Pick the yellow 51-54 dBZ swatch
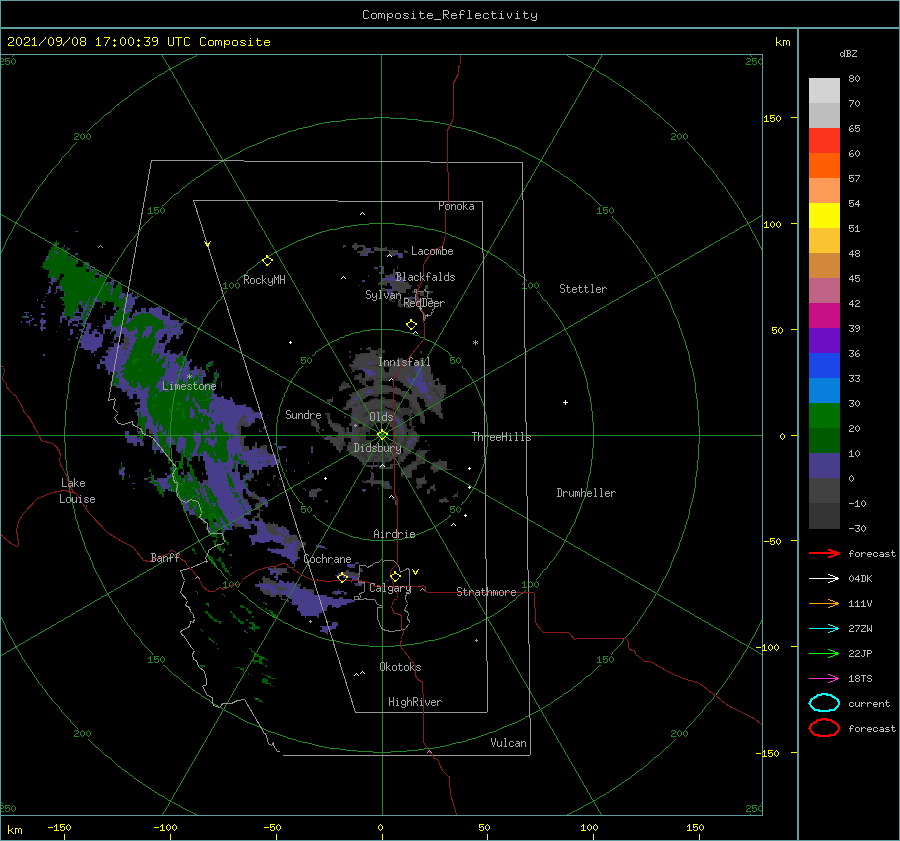This screenshot has height=841, width=900. point(824,216)
